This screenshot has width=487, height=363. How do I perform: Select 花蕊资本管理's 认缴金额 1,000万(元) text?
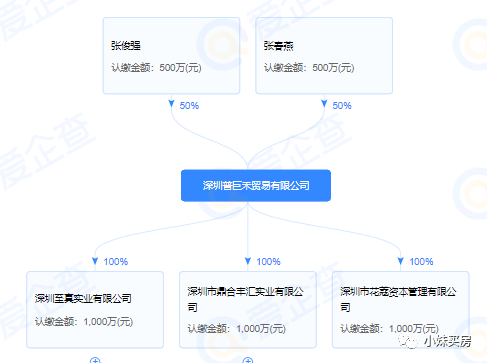390,329
